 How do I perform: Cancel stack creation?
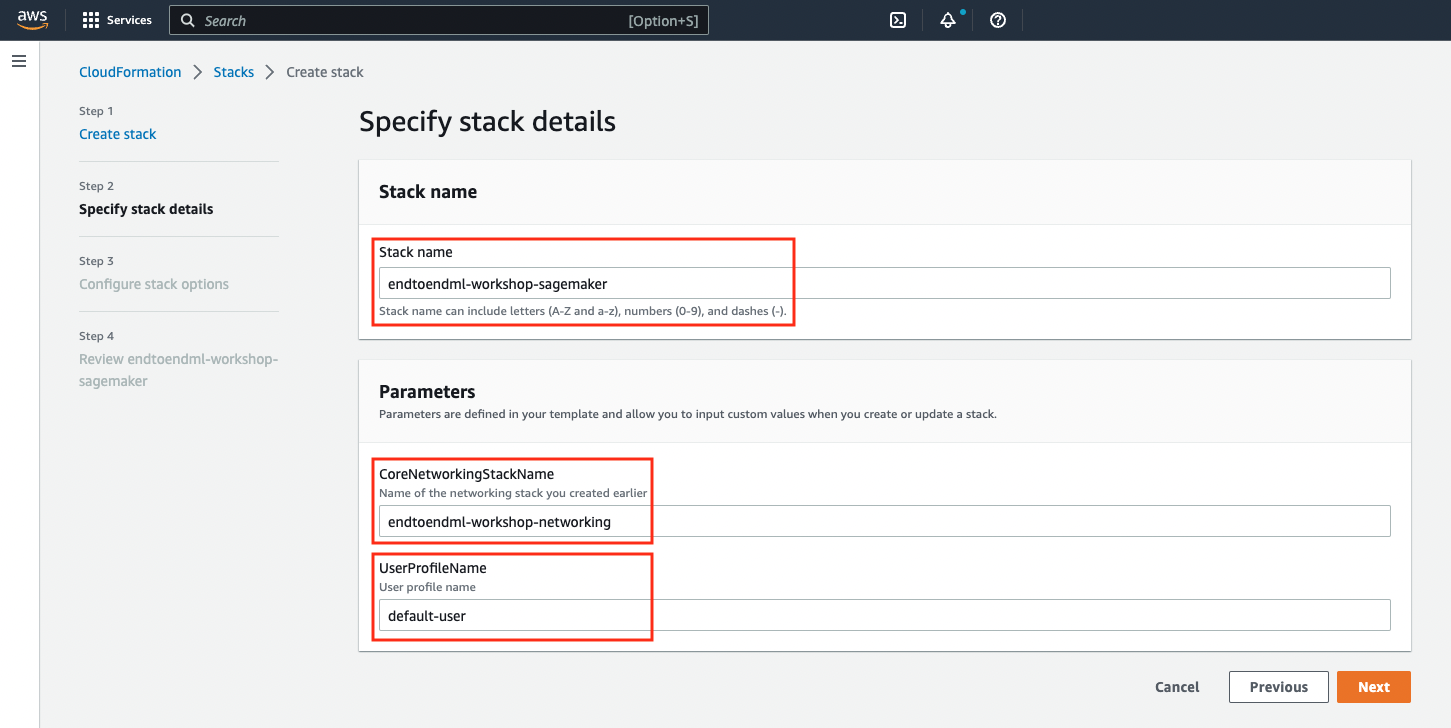(x=1177, y=687)
